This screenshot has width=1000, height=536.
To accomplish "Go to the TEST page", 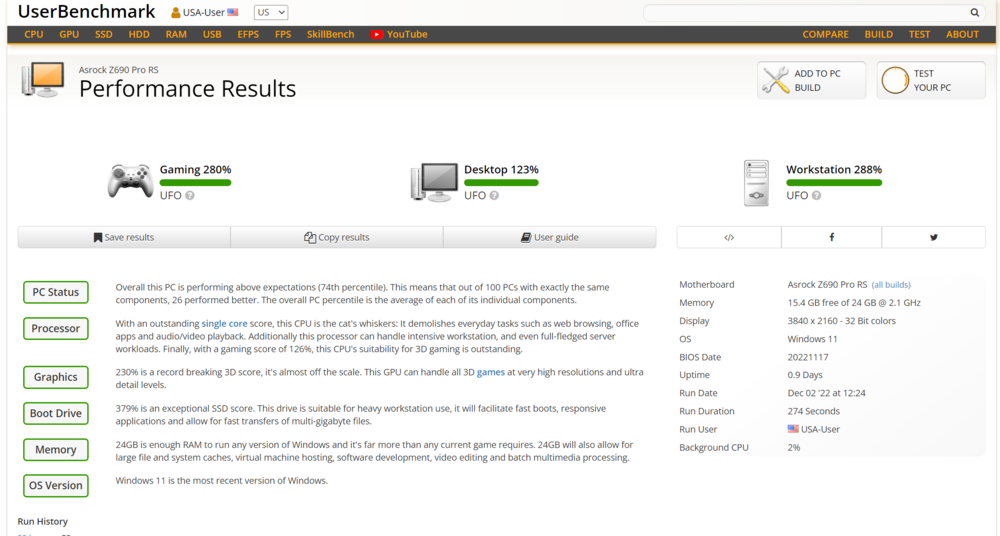I will pyautogui.click(x=919, y=34).
